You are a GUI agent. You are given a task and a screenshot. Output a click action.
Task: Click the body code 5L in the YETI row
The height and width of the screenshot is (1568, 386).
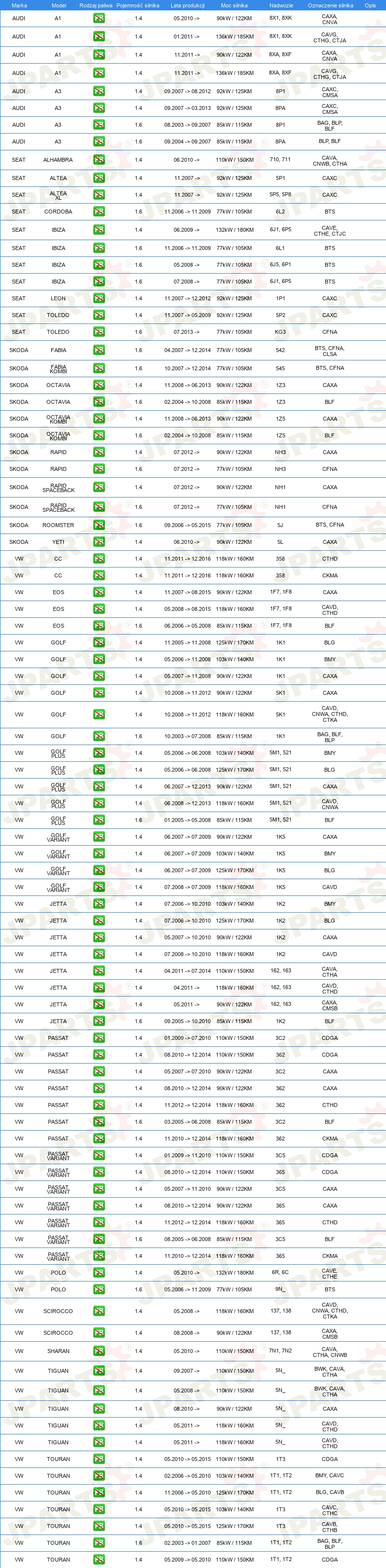[x=280, y=542]
